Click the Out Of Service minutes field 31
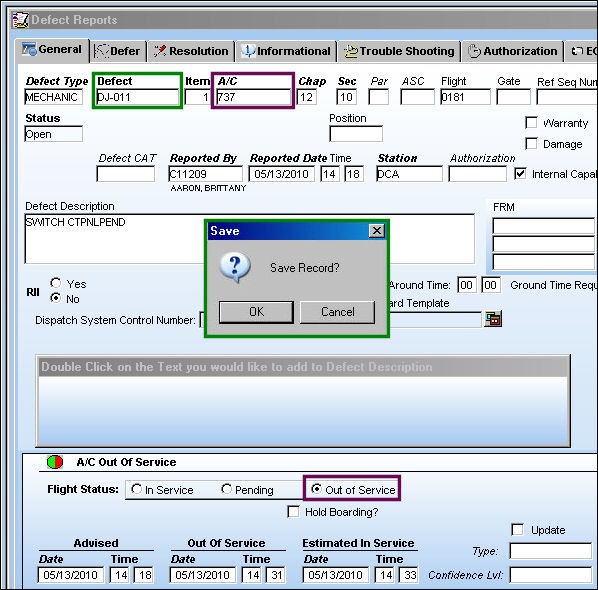Image resolution: width=598 pixels, height=590 pixels. [x=276, y=575]
